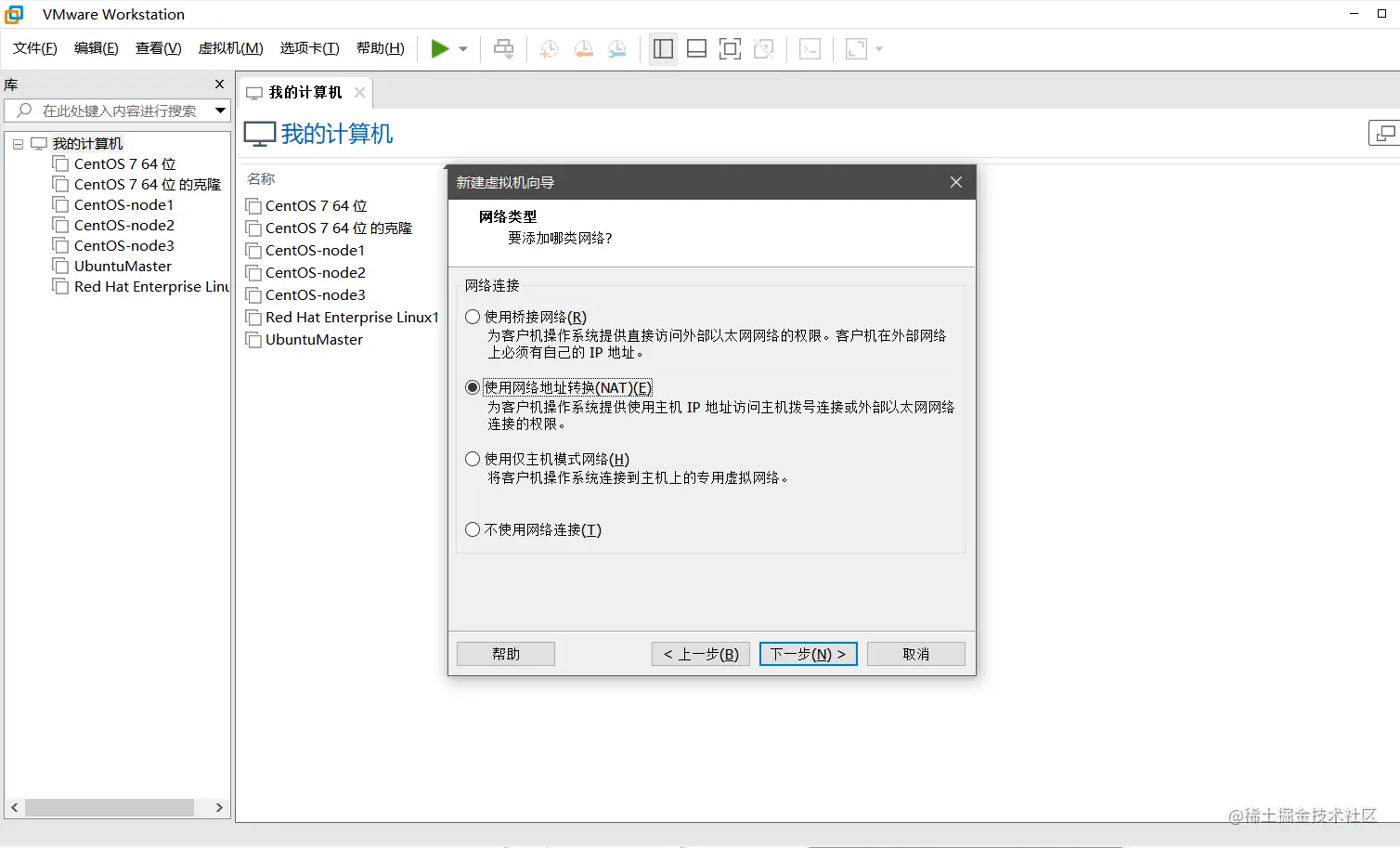The height and width of the screenshot is (848, 1400).
Task: Open the library search filter dropdown
Action: tap(220, 111)
